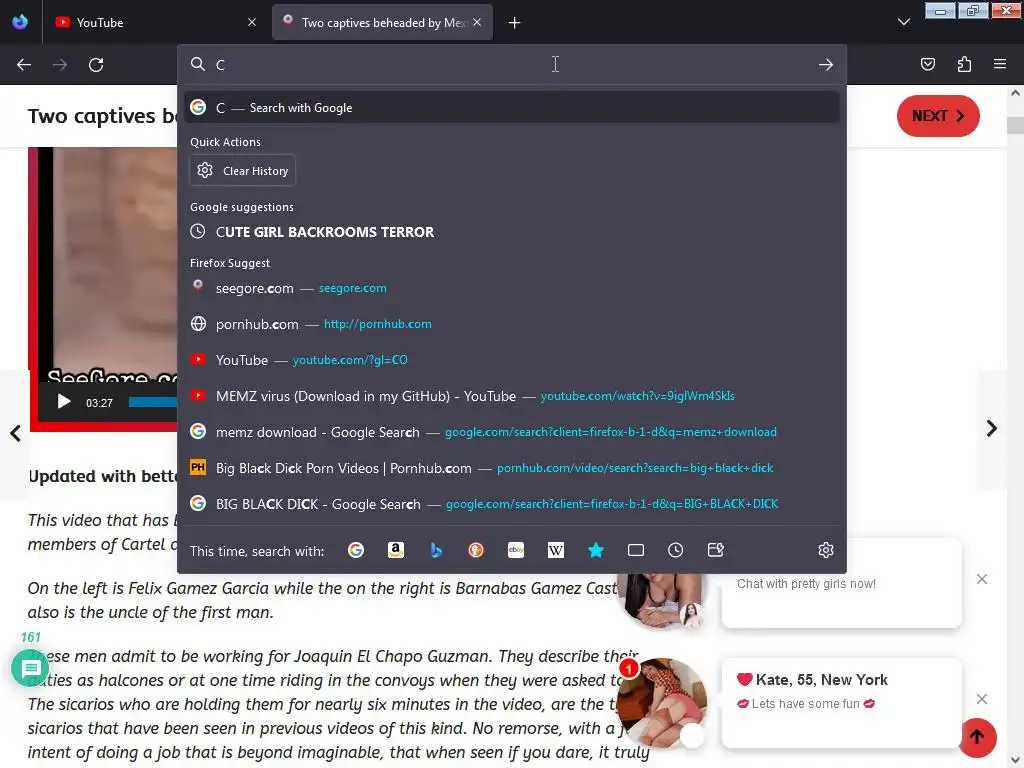Click the page scrollbar up arrow
The image size is (1024, 768).
pos(1016,93)
